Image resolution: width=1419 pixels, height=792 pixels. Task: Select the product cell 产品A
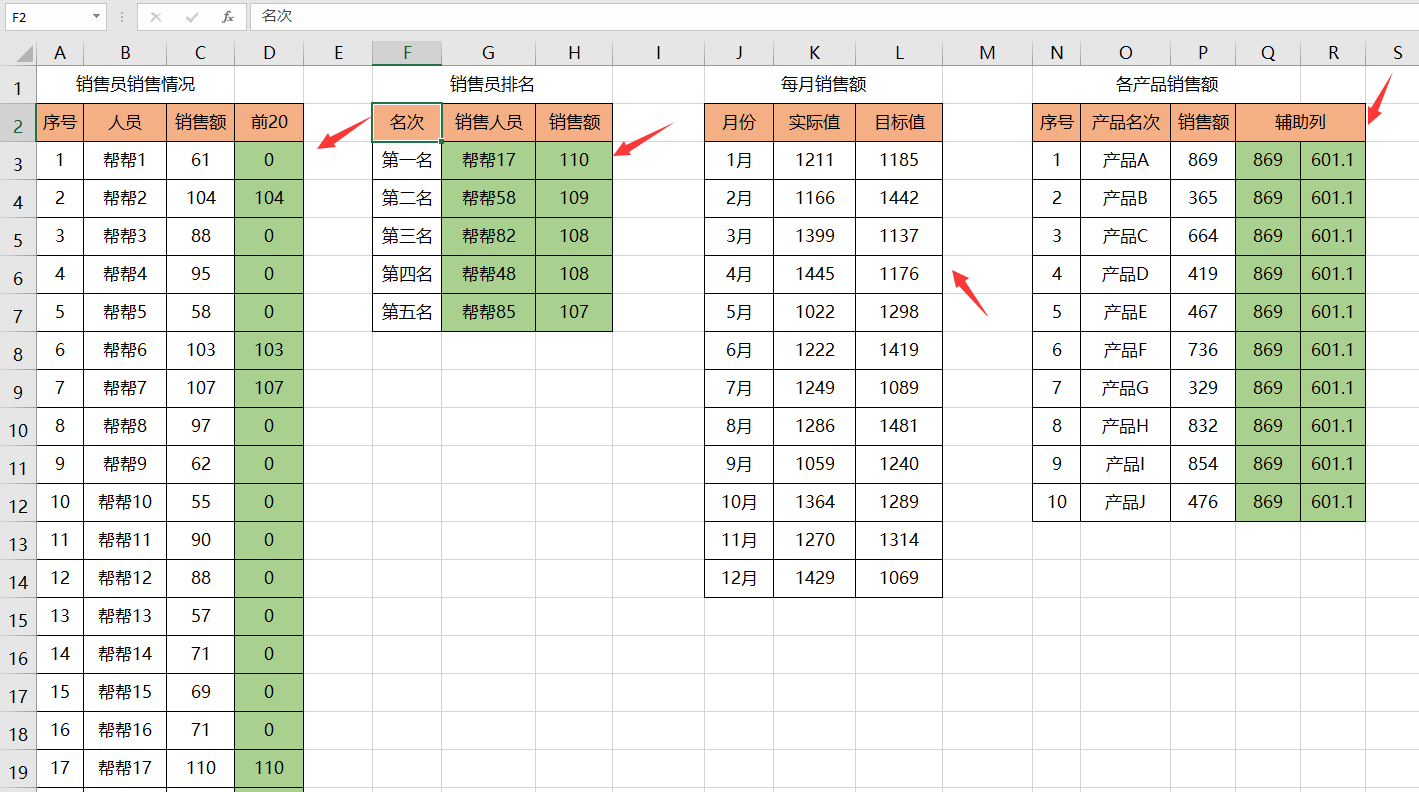pyautogui.click(x=1126, y=160)
